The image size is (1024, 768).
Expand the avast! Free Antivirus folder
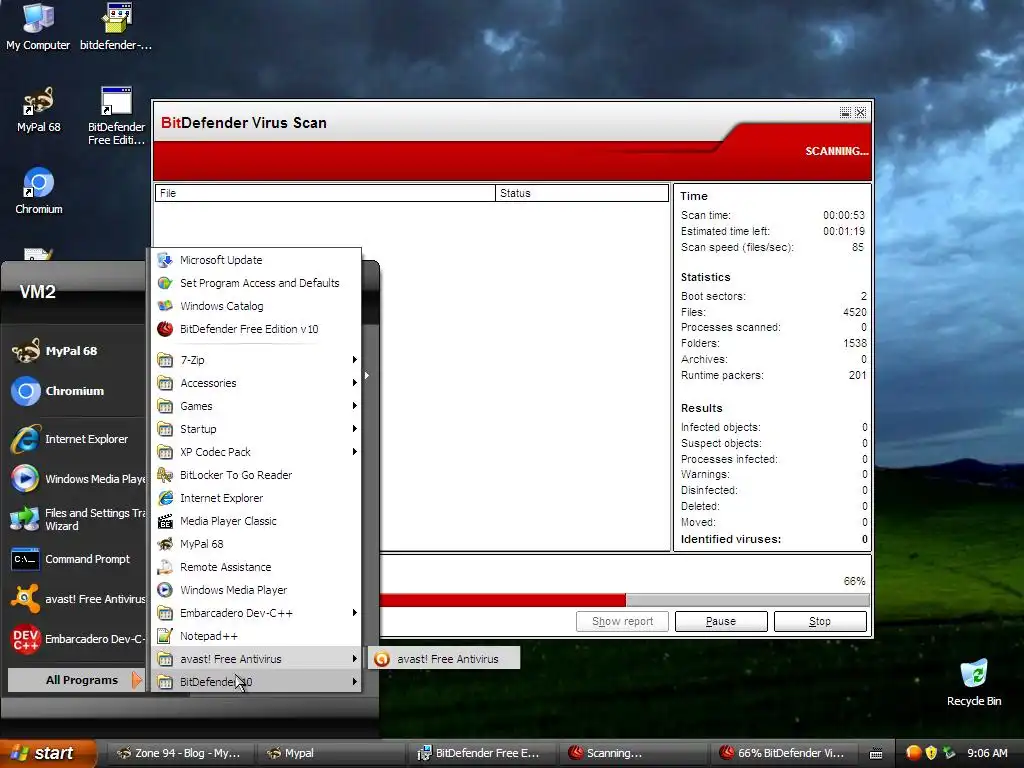pyautogui.click(x=257, y=659)
